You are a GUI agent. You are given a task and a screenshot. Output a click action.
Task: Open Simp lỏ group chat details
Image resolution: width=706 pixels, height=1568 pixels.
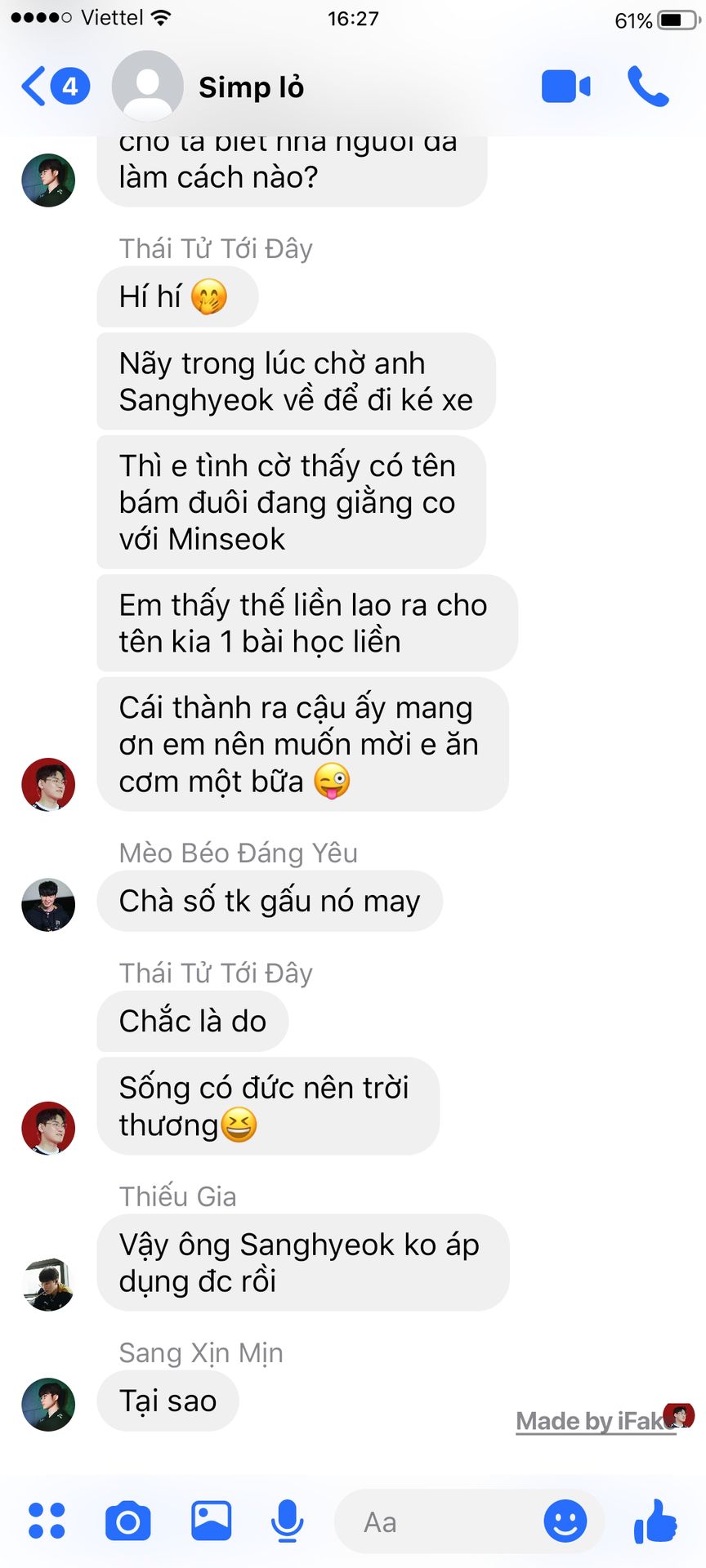(252, 87)
